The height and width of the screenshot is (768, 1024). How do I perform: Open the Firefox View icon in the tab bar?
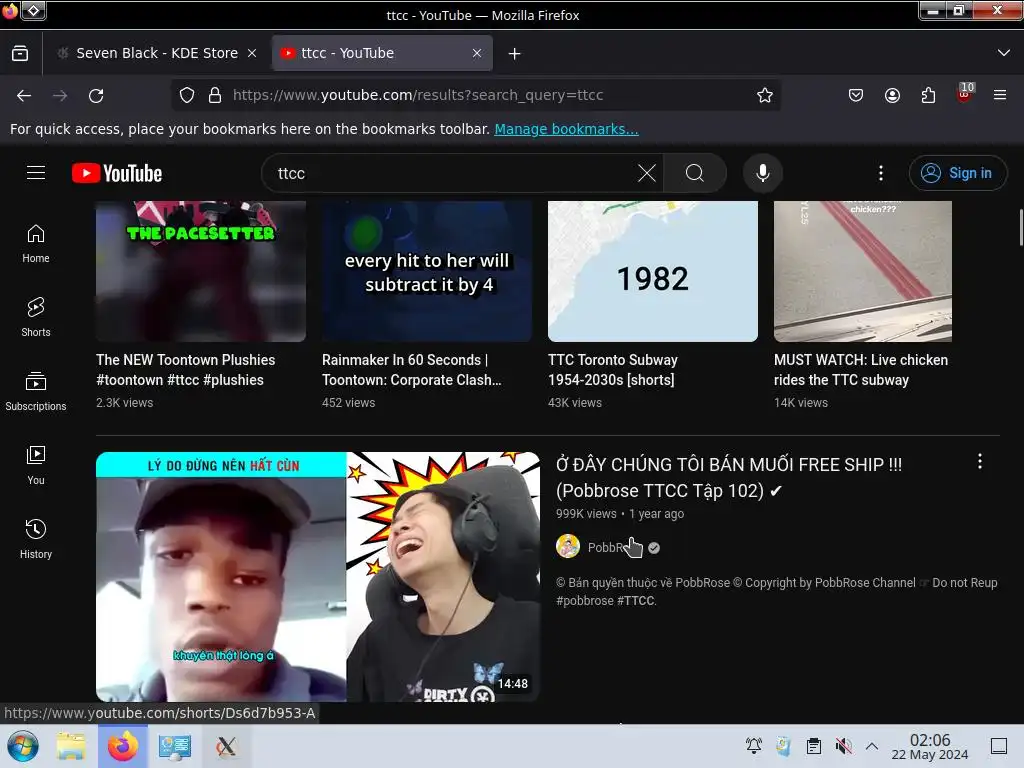click(20, 53)
